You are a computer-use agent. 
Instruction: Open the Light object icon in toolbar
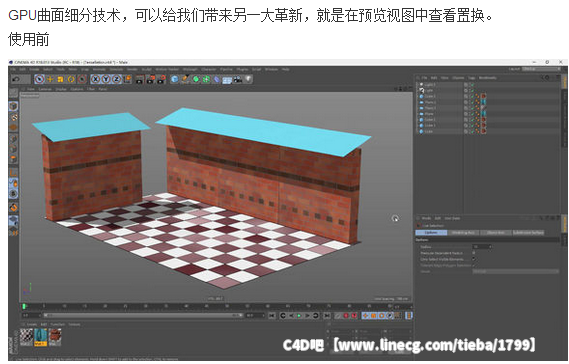pyautogui.click(x=249, y=79)
